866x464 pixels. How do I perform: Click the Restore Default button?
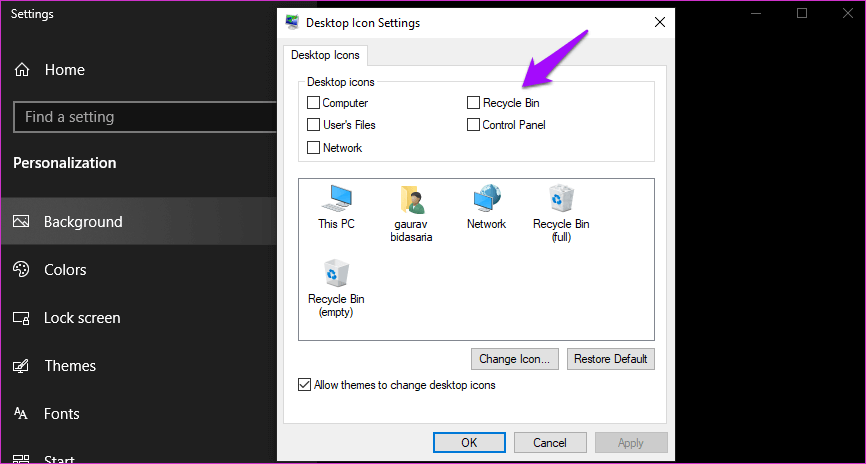611,359
